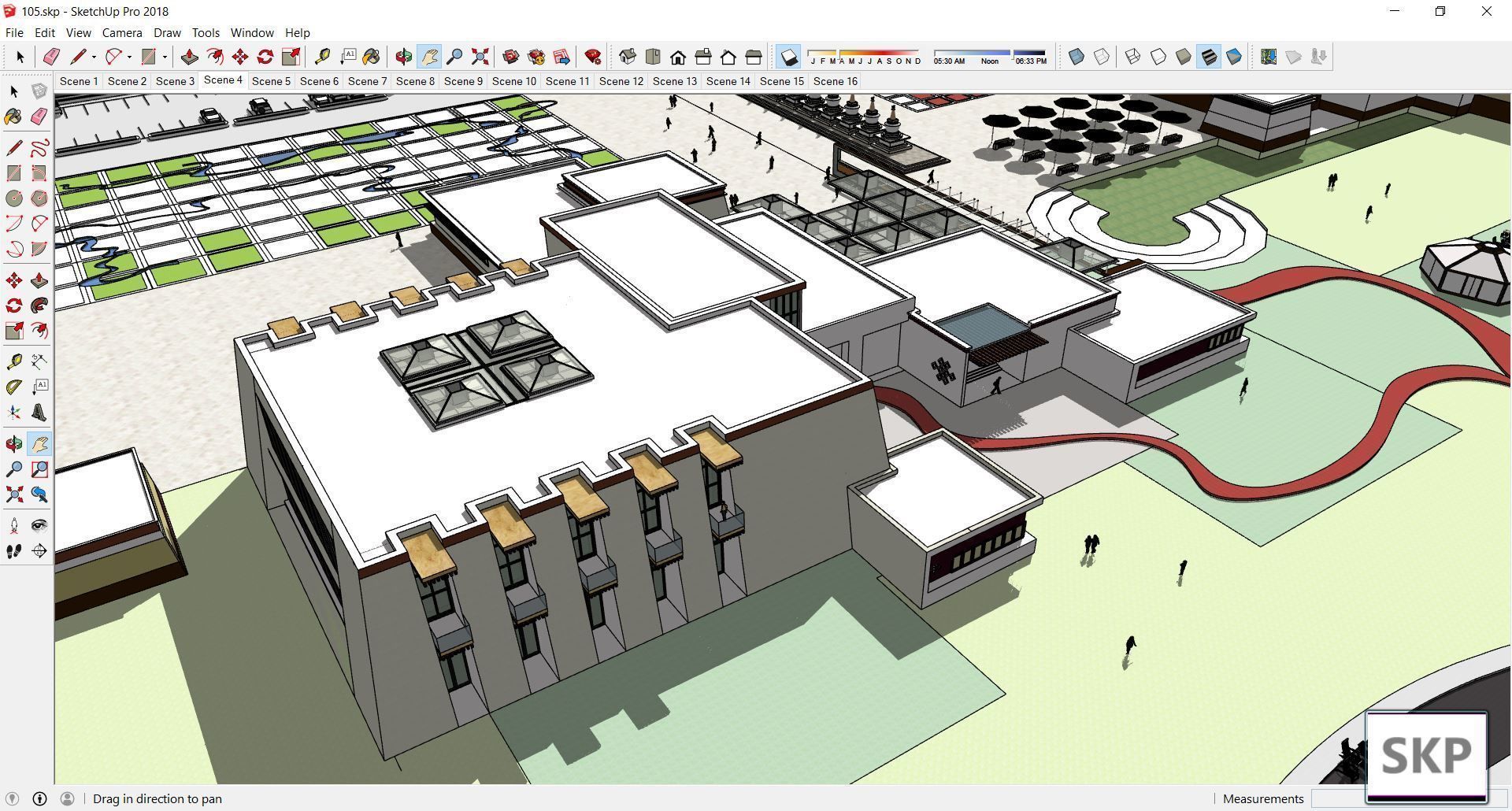Activate the Dimension tool

pos(39,361)
